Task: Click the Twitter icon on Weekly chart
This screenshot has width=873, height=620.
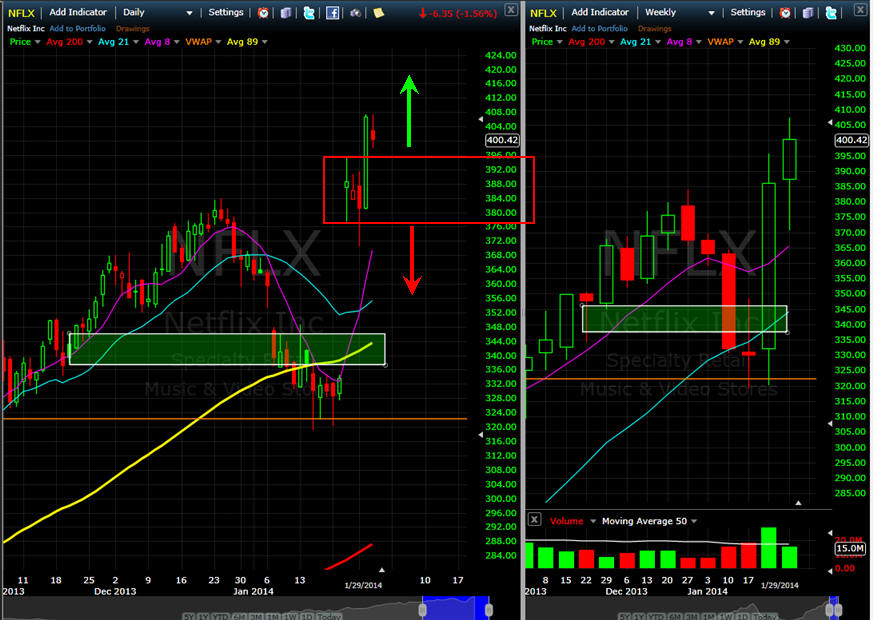Action: click(x=831, y=13)
